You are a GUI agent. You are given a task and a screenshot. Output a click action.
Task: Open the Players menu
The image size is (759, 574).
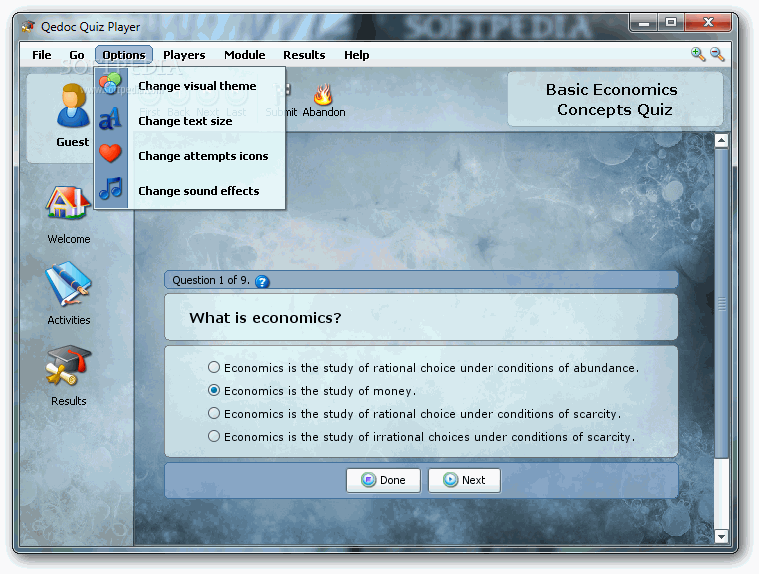click(184, 55)
